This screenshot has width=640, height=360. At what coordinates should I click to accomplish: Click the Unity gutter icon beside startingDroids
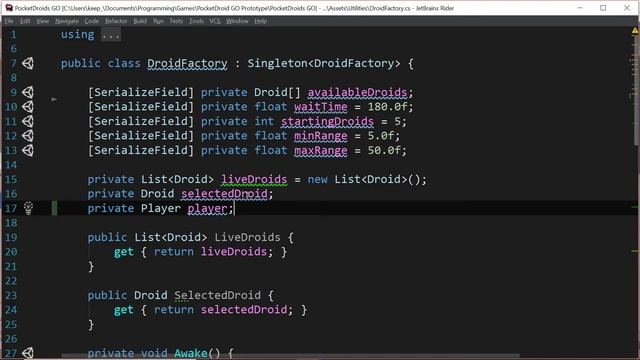point(28,121)
